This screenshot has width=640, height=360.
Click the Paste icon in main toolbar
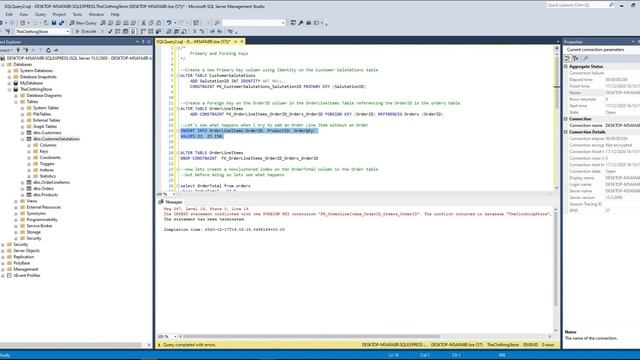(158, 23)
